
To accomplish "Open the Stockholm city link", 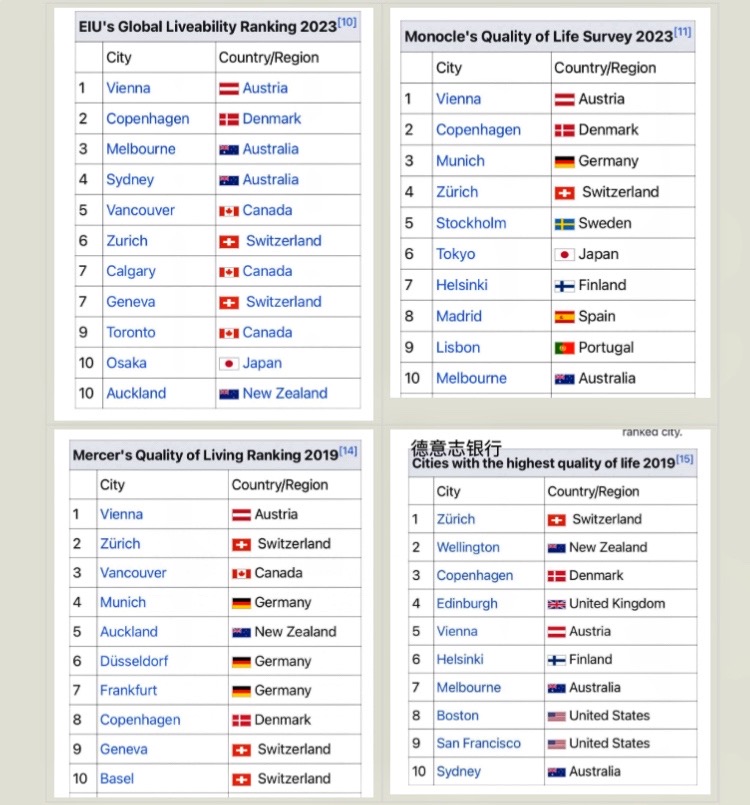I will pos(471,223).
